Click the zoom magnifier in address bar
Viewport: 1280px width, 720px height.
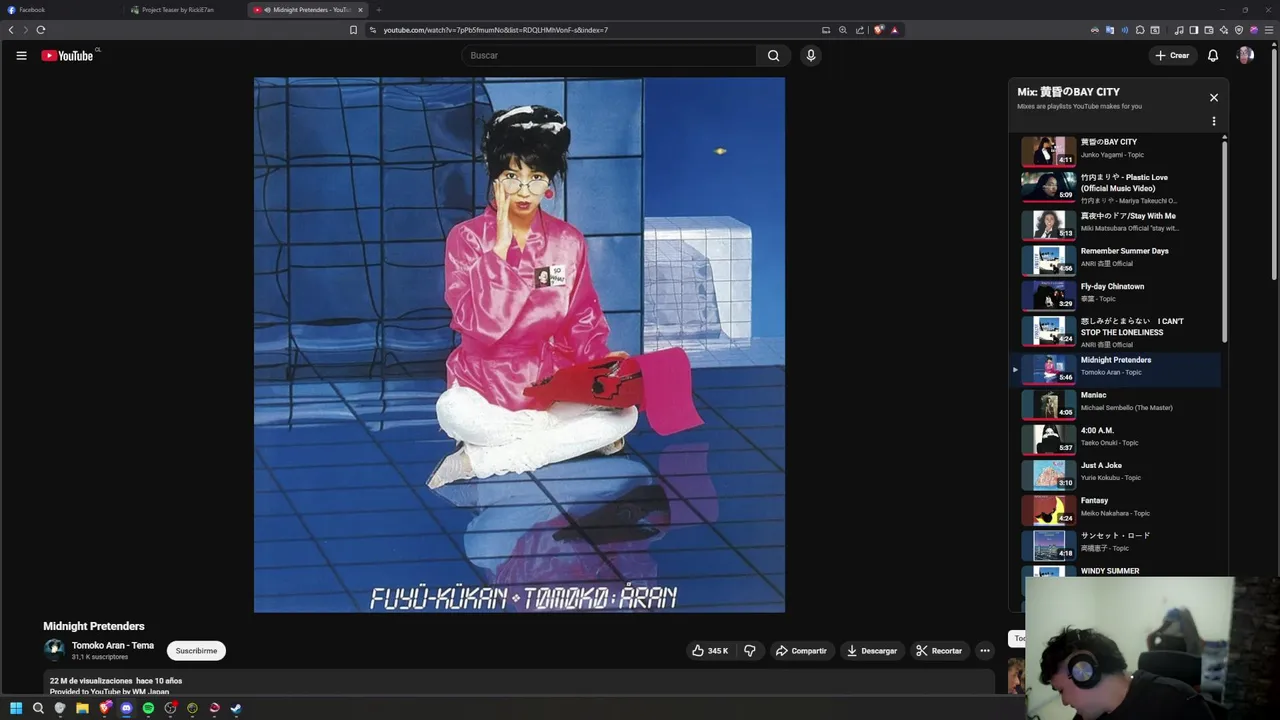click(x=843, y=30)
